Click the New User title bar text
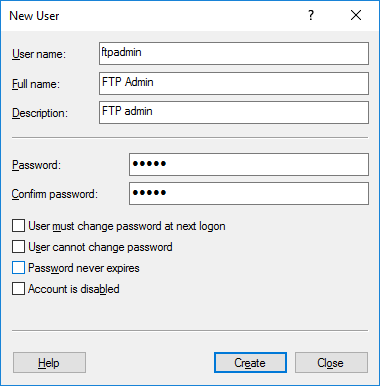380x386 pixels. point(34,16)
